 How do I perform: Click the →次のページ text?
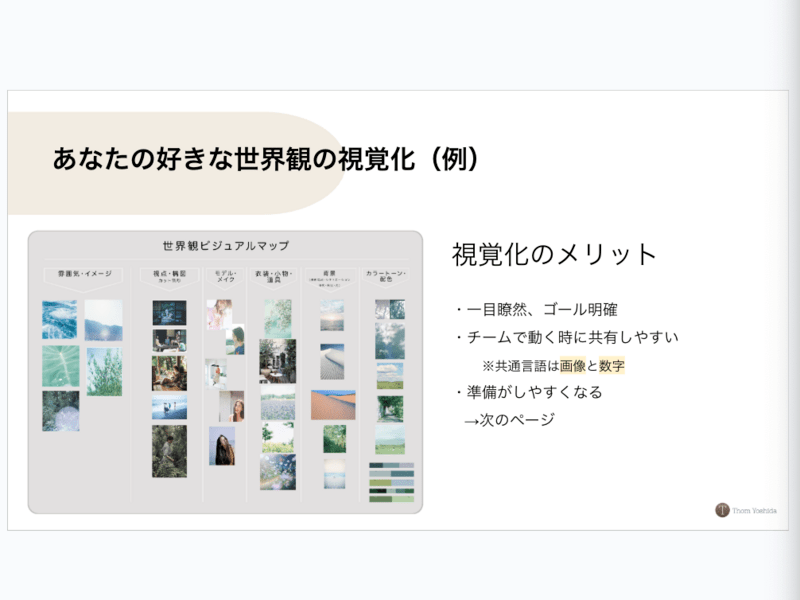click(509, 420)
